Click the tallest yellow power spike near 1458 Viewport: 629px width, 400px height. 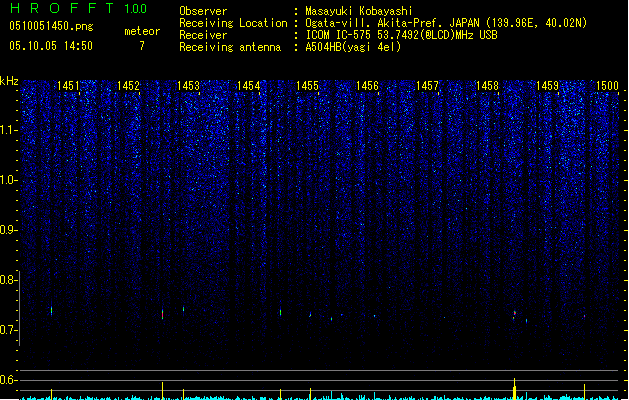pyautogui.click(x=515, y=389)
